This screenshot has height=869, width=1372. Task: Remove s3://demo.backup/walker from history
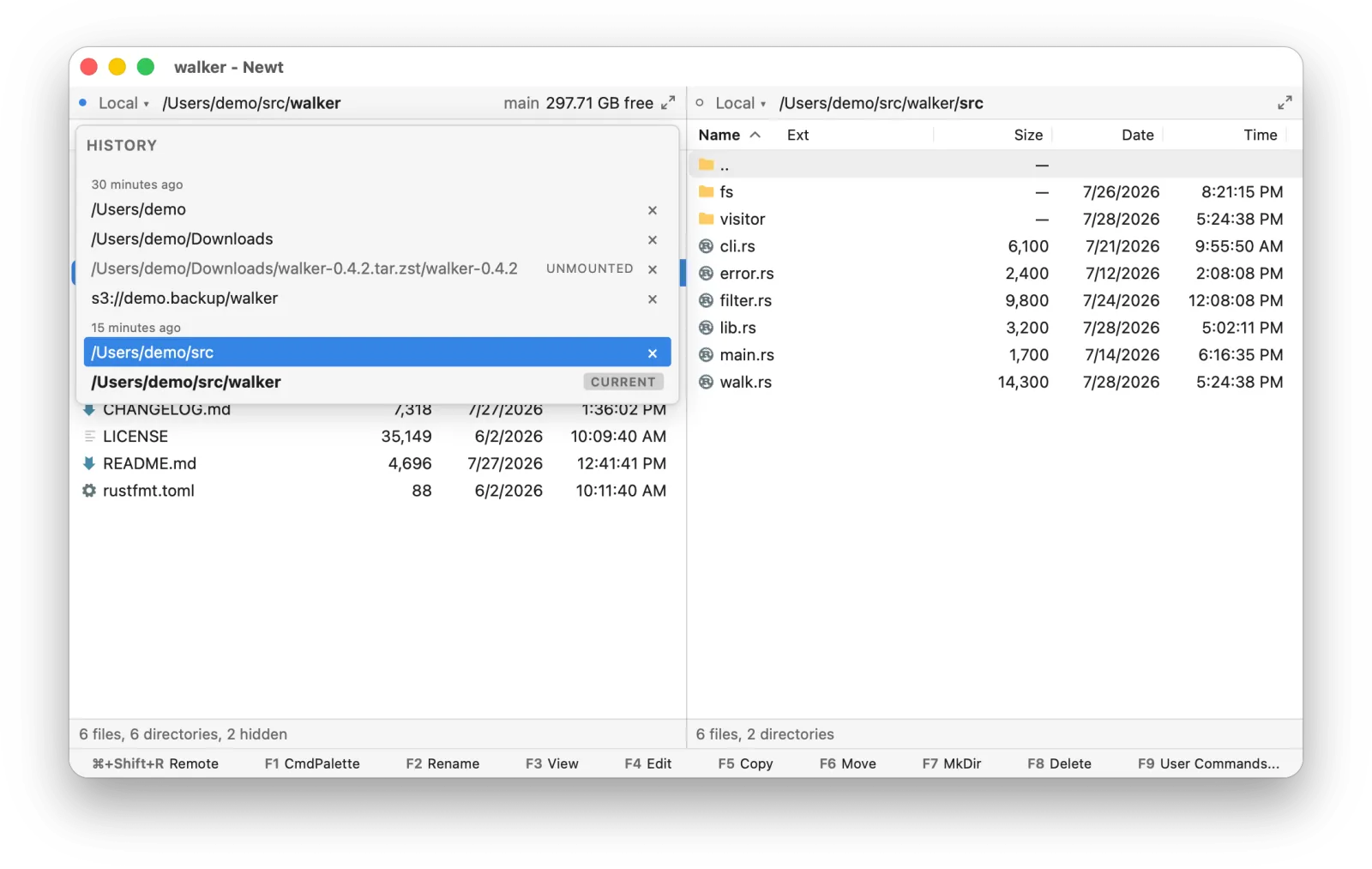coord(653,299)
